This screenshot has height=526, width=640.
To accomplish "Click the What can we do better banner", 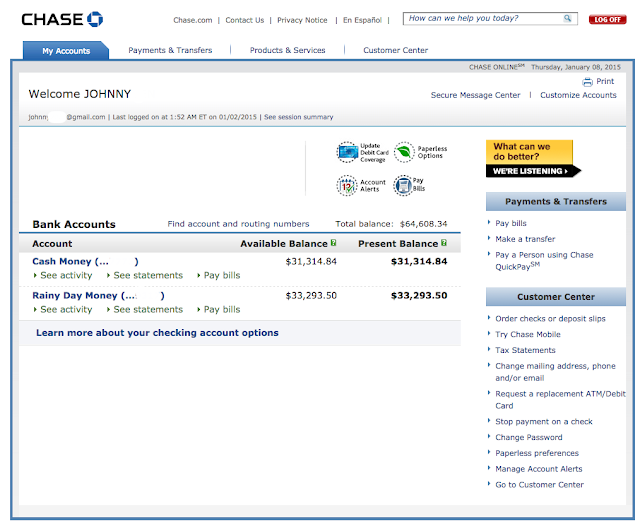I will click(x=533, y=159).
